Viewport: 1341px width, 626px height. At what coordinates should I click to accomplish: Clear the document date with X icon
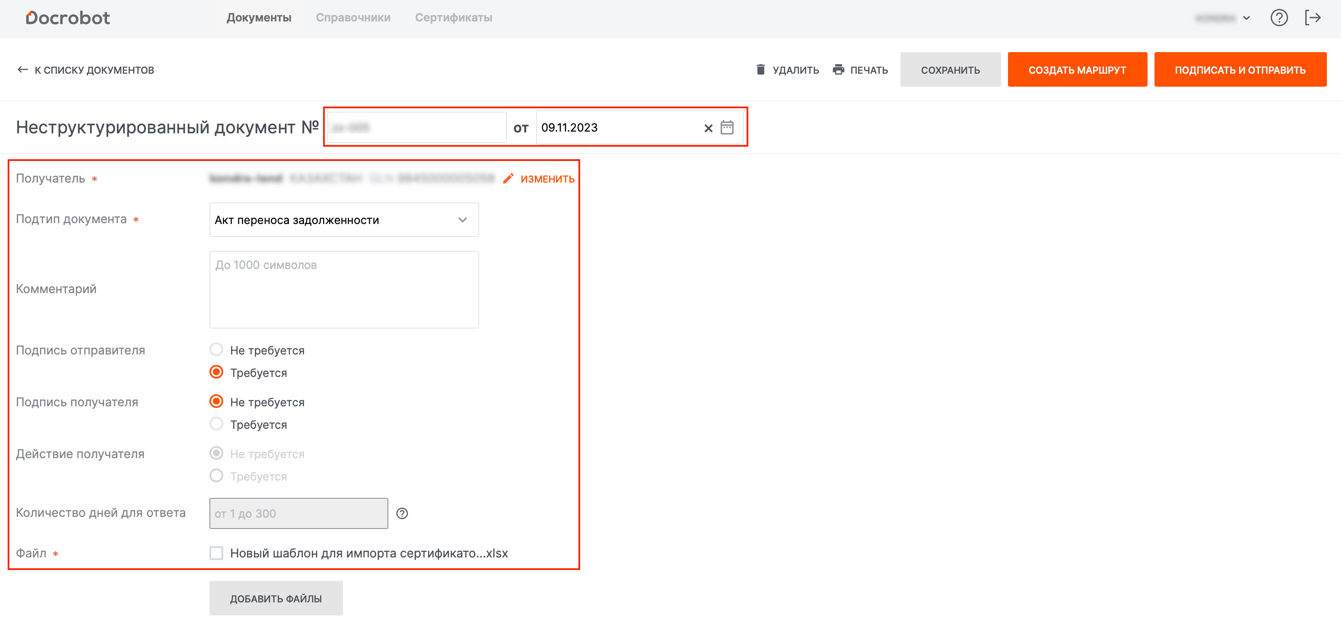coord(708,128)
